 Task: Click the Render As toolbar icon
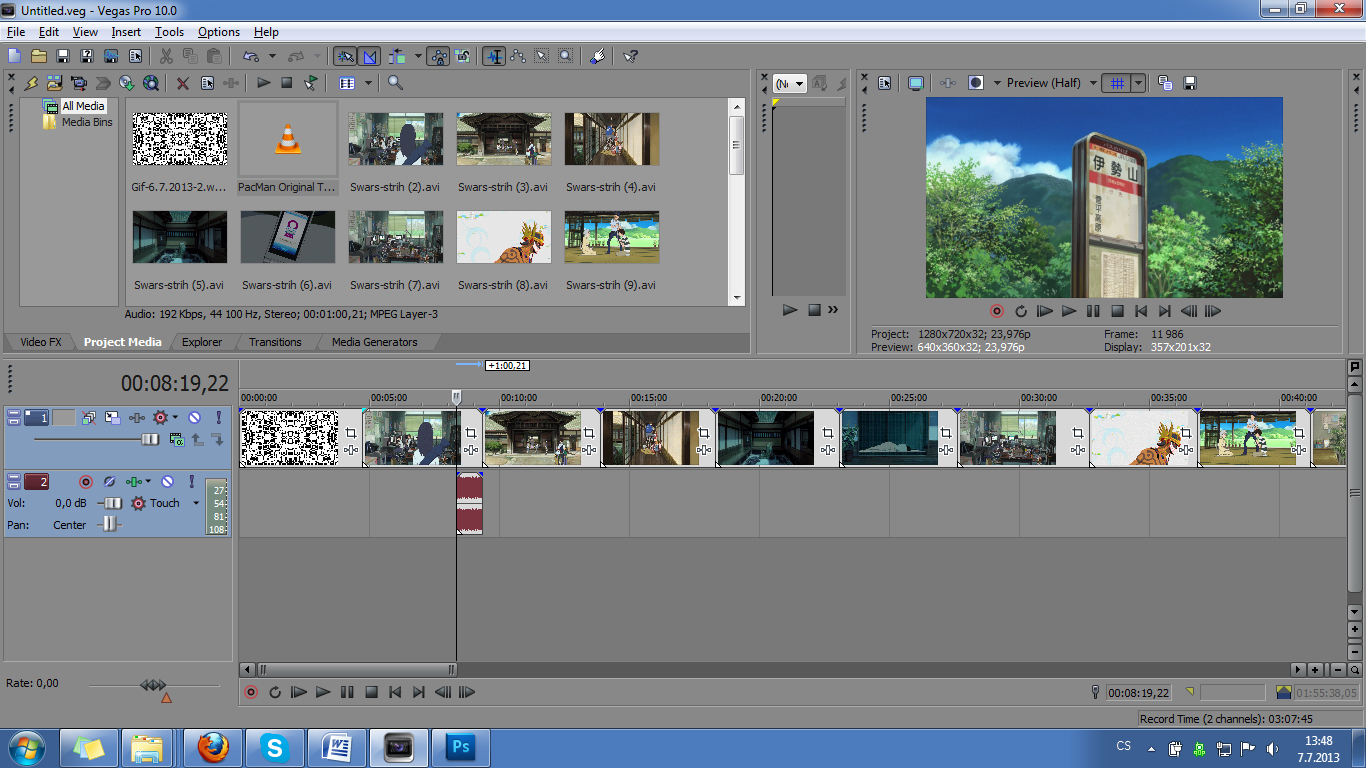110,57
